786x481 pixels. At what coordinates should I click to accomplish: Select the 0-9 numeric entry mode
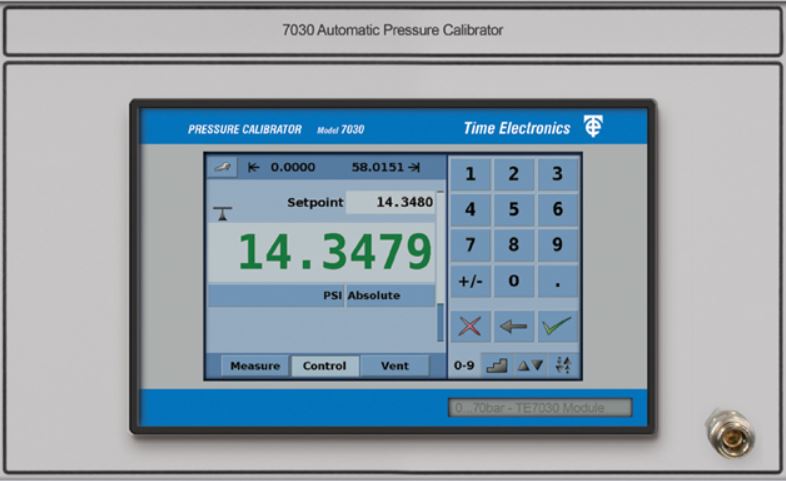pyautogui.click(x=464, y=365)
